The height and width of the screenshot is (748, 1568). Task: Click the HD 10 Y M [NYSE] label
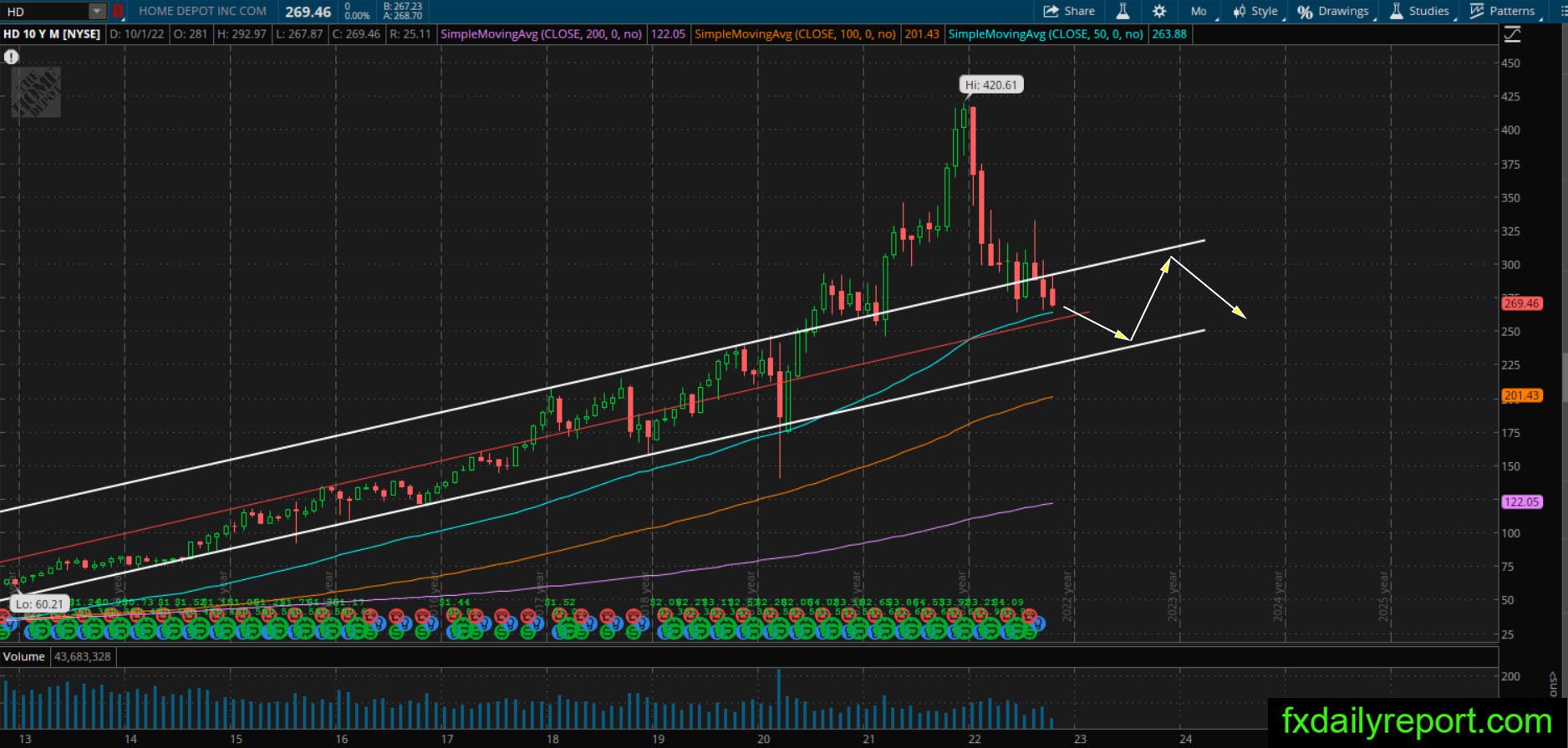click(52, 34)
